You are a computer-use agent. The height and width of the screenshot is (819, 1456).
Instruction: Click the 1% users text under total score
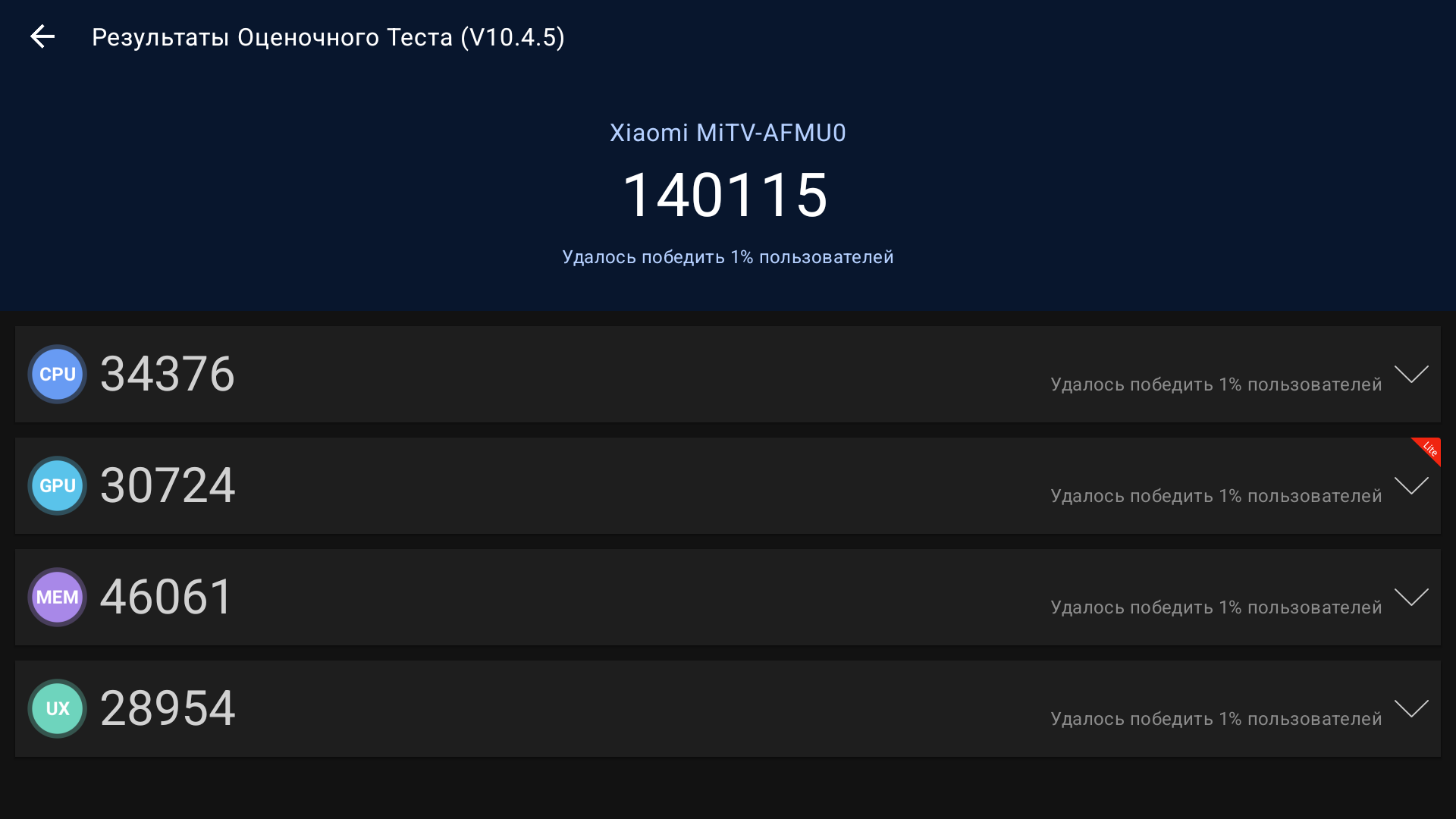(728, 257)
